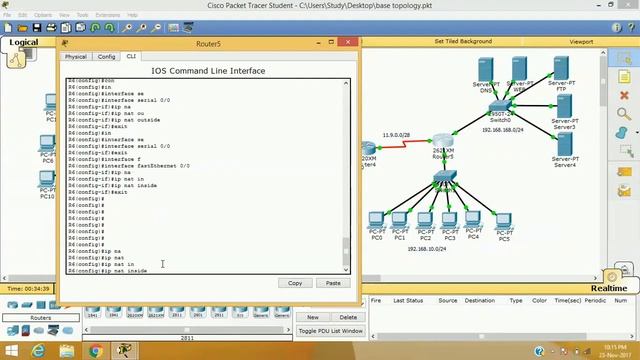Switch to the Physical tab of Router5

click(76, 57)
